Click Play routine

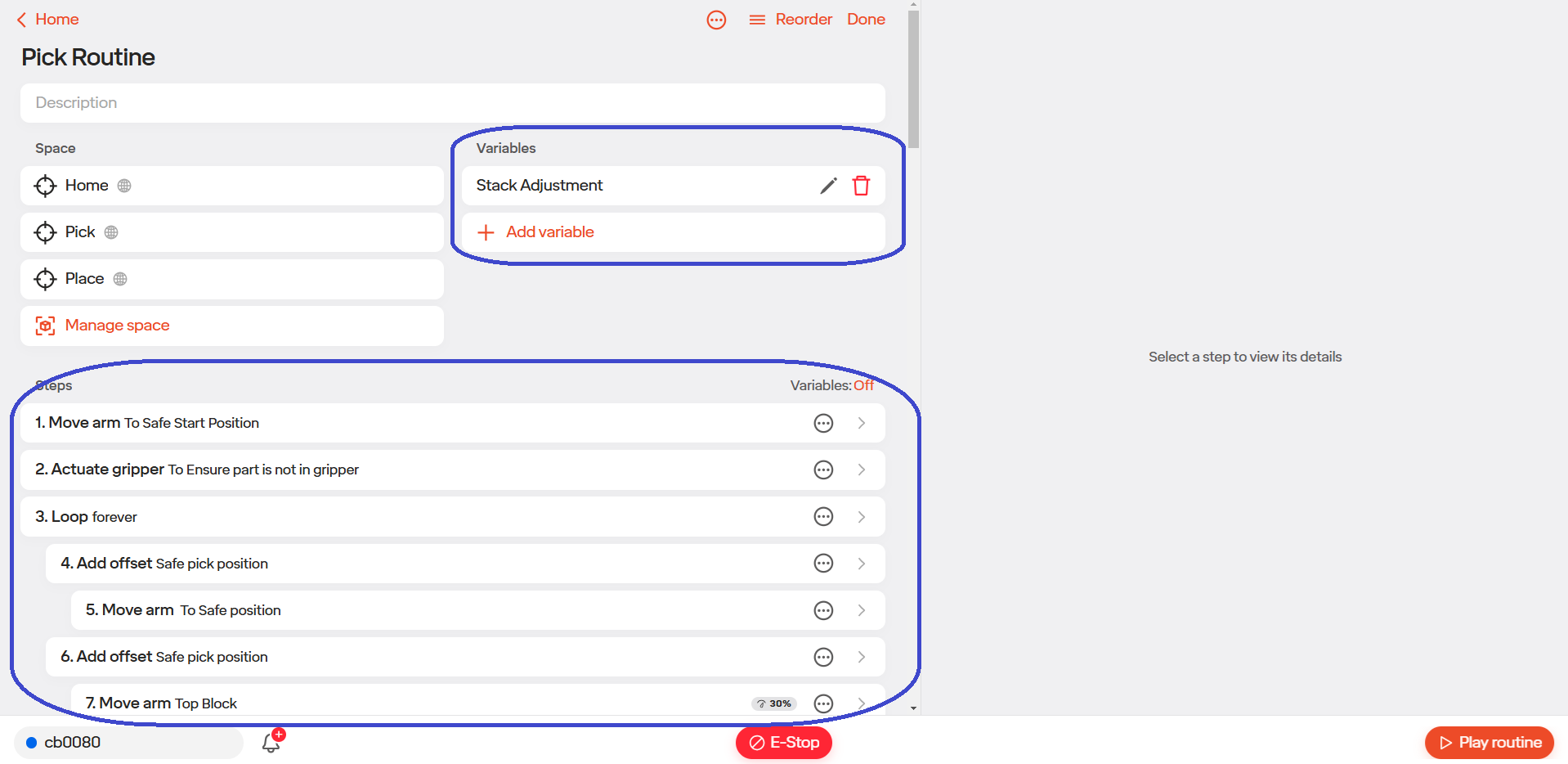coord(1490,743)
